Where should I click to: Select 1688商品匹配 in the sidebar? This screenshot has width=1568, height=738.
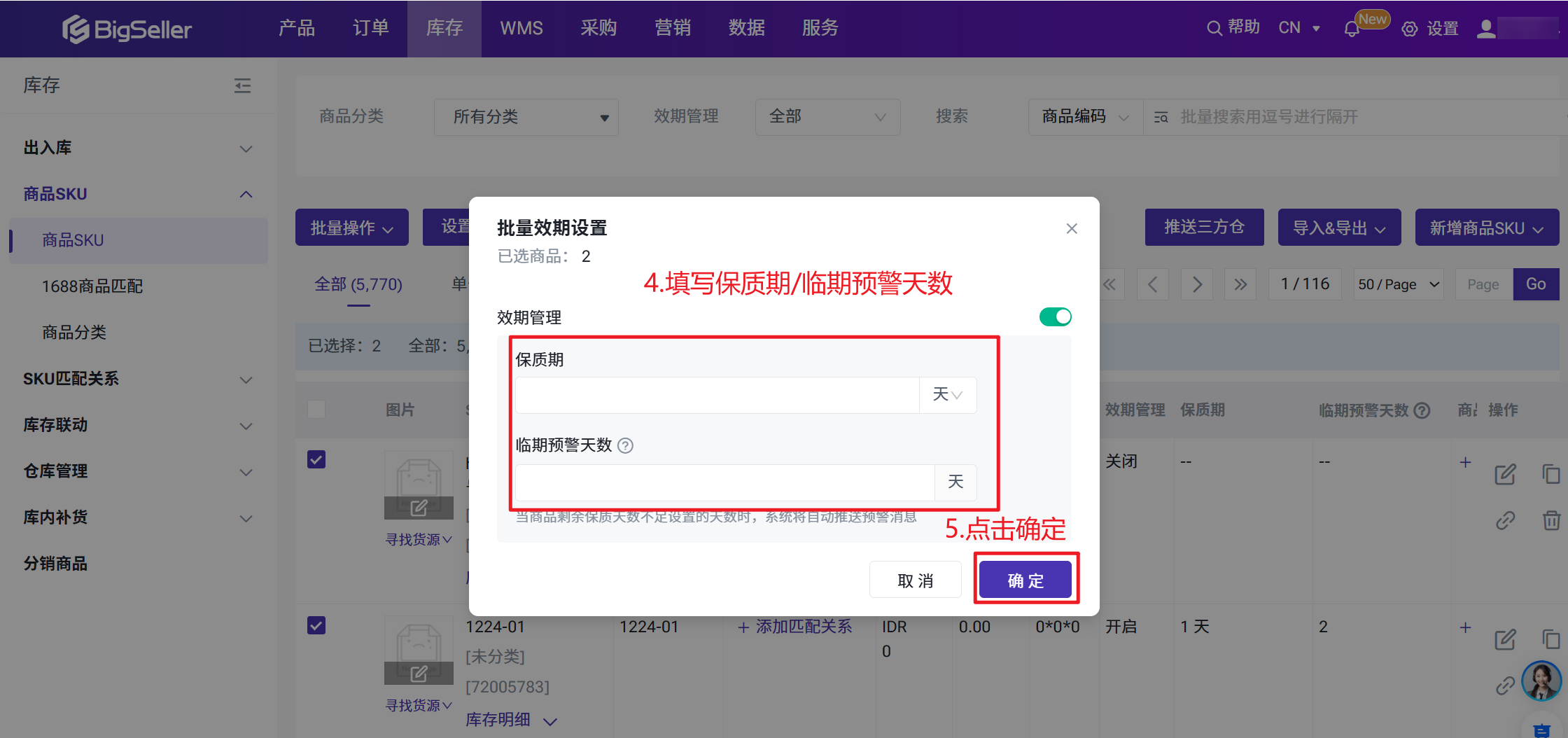tap(92, 286)
